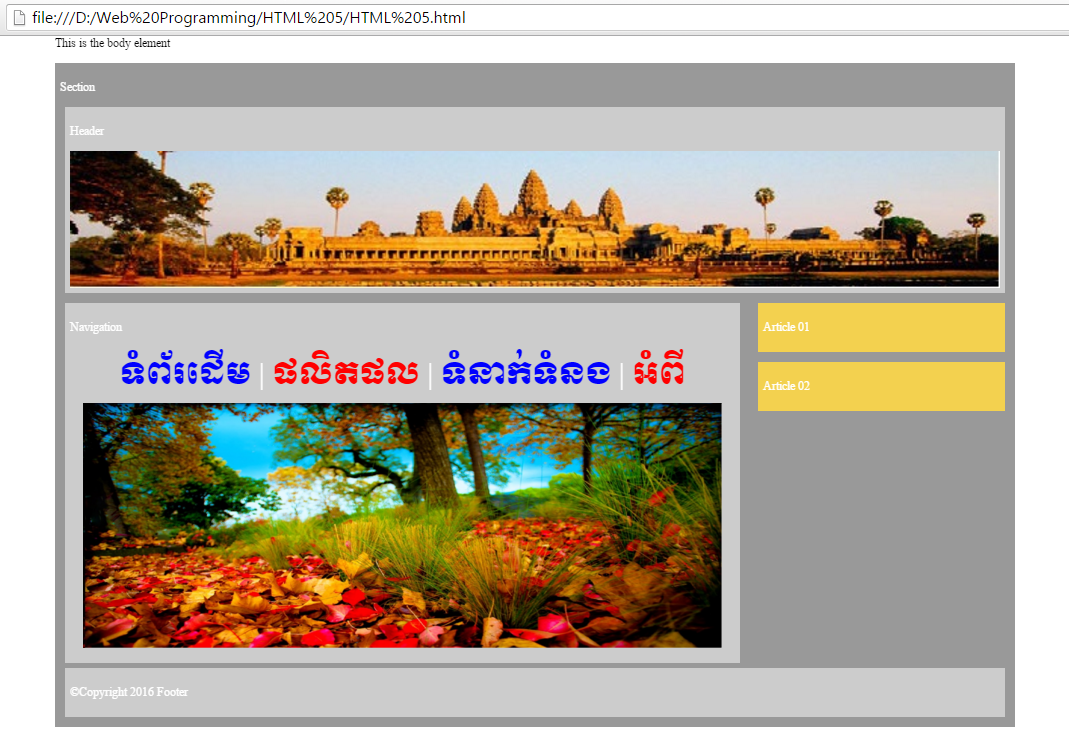1069x743 pixels.
Task: Open the second blue Khmer navigation link
Action: (526, 369)
